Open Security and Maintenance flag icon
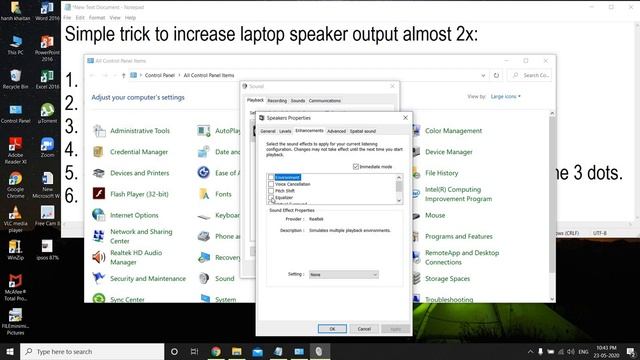 pyautogui.click(x=98, y=278)
